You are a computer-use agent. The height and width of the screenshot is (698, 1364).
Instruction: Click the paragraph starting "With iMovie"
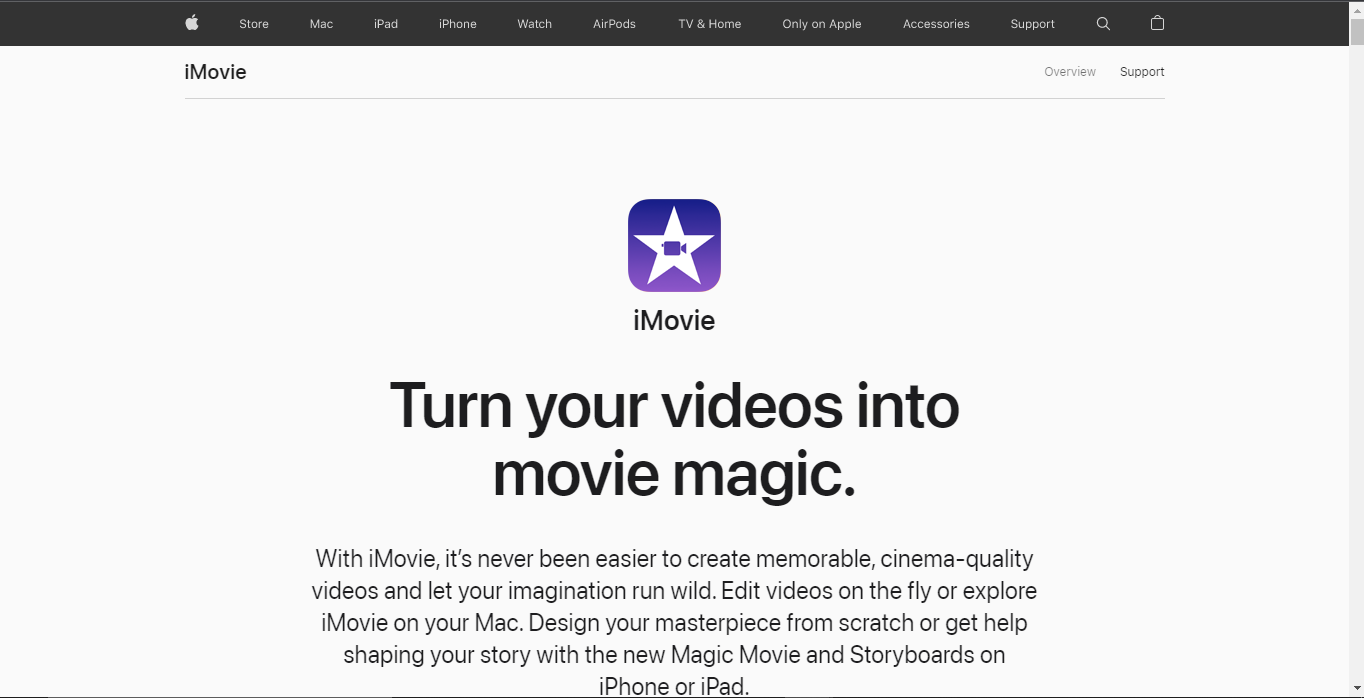(x=674, y=622)
